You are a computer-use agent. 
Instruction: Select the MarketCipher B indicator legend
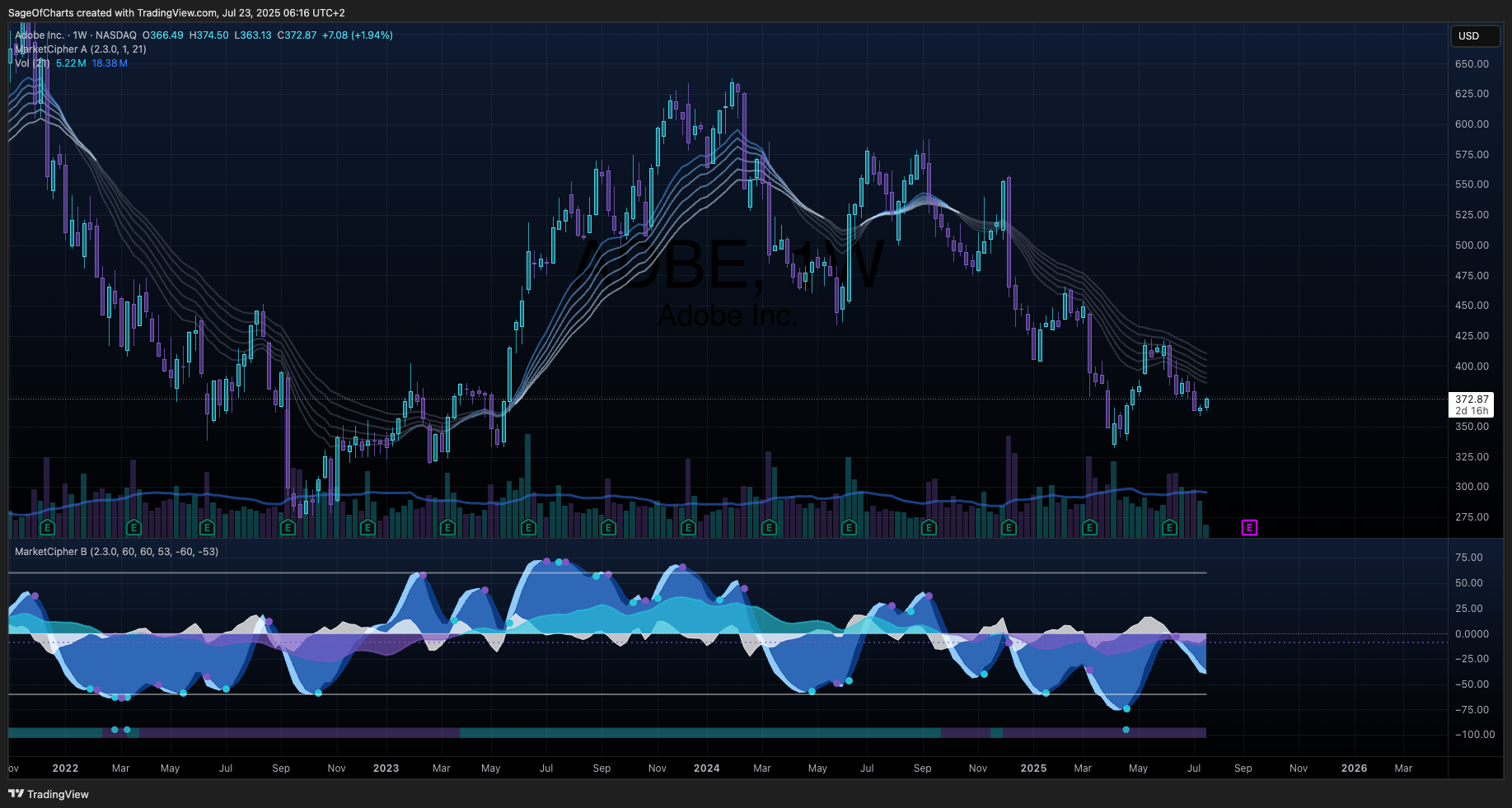pos(116,552)
